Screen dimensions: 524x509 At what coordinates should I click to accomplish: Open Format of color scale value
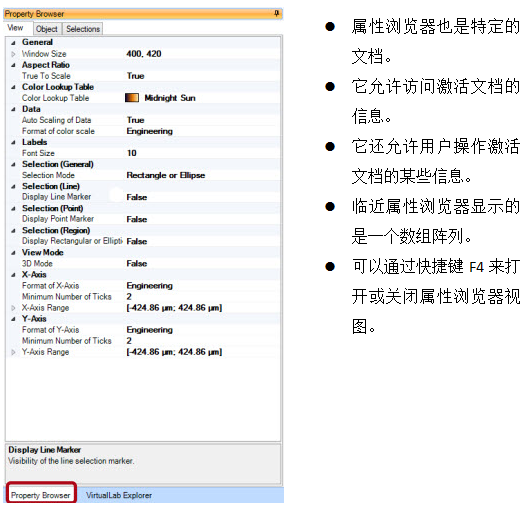click(x=202, y=131)
